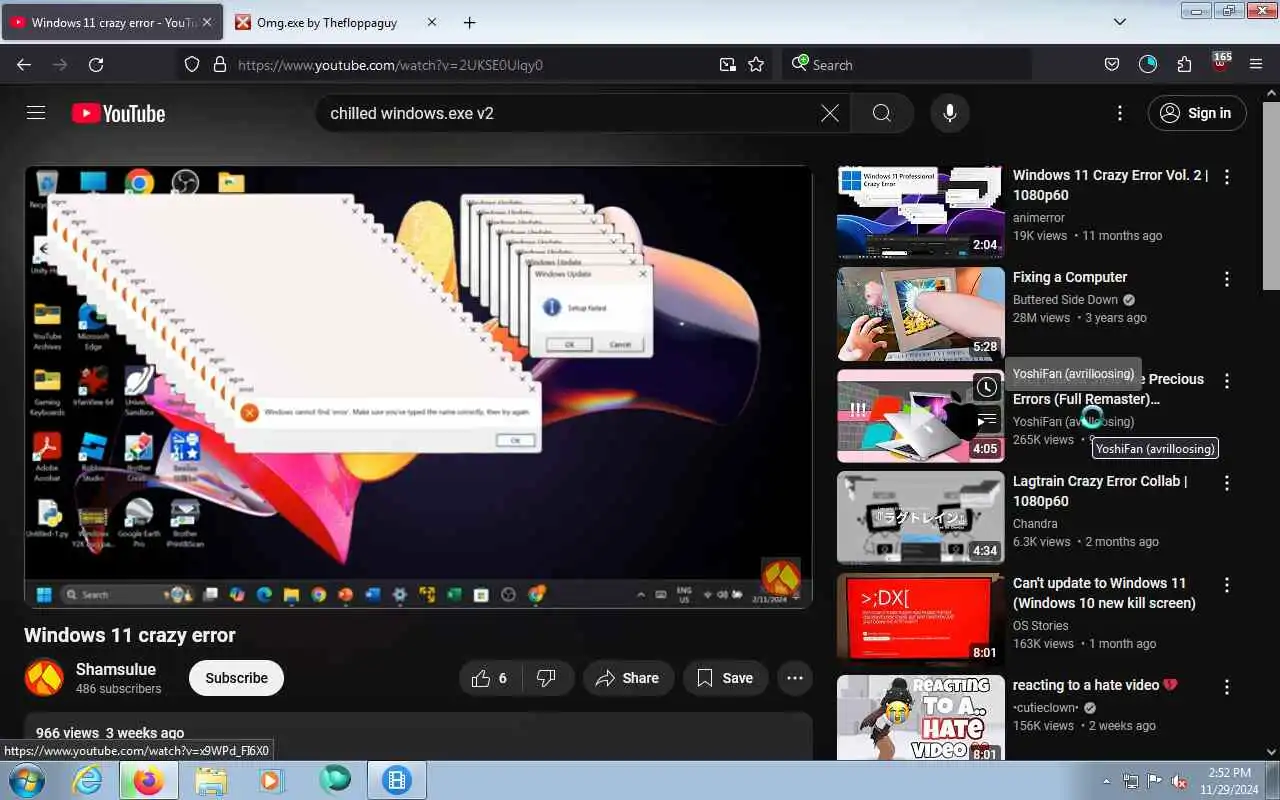Open animerror channel name
The image size is (1280, 800).
coord(1039,218)
